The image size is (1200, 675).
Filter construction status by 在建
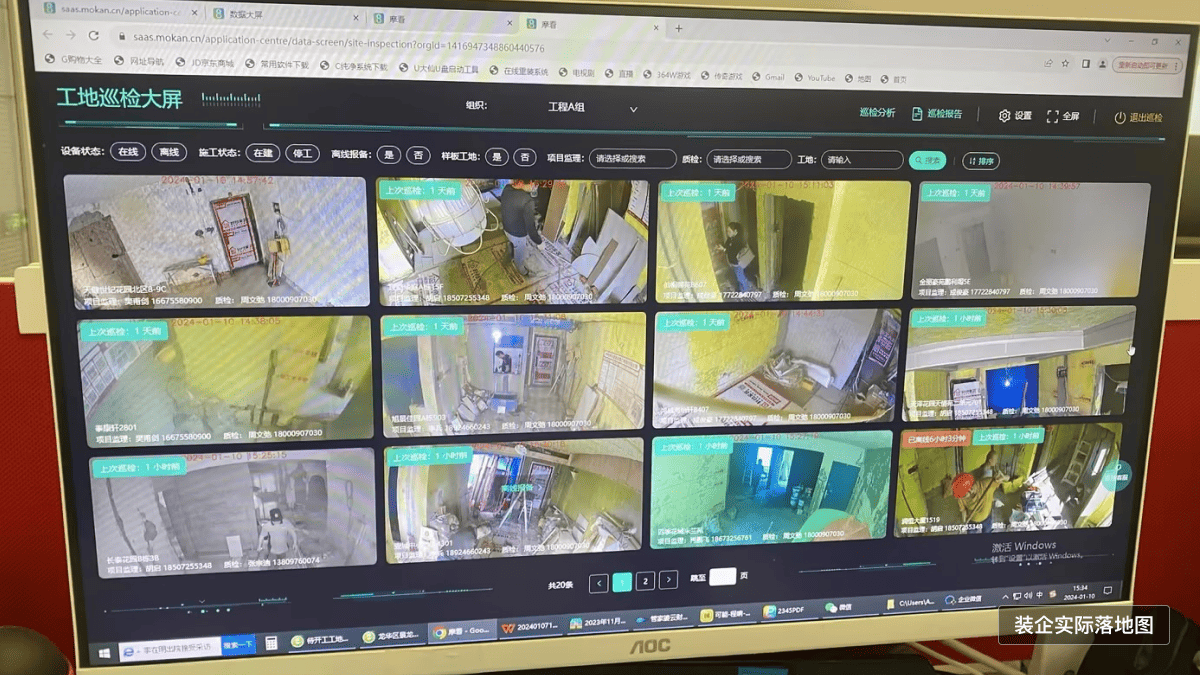(x=262, y=154)
